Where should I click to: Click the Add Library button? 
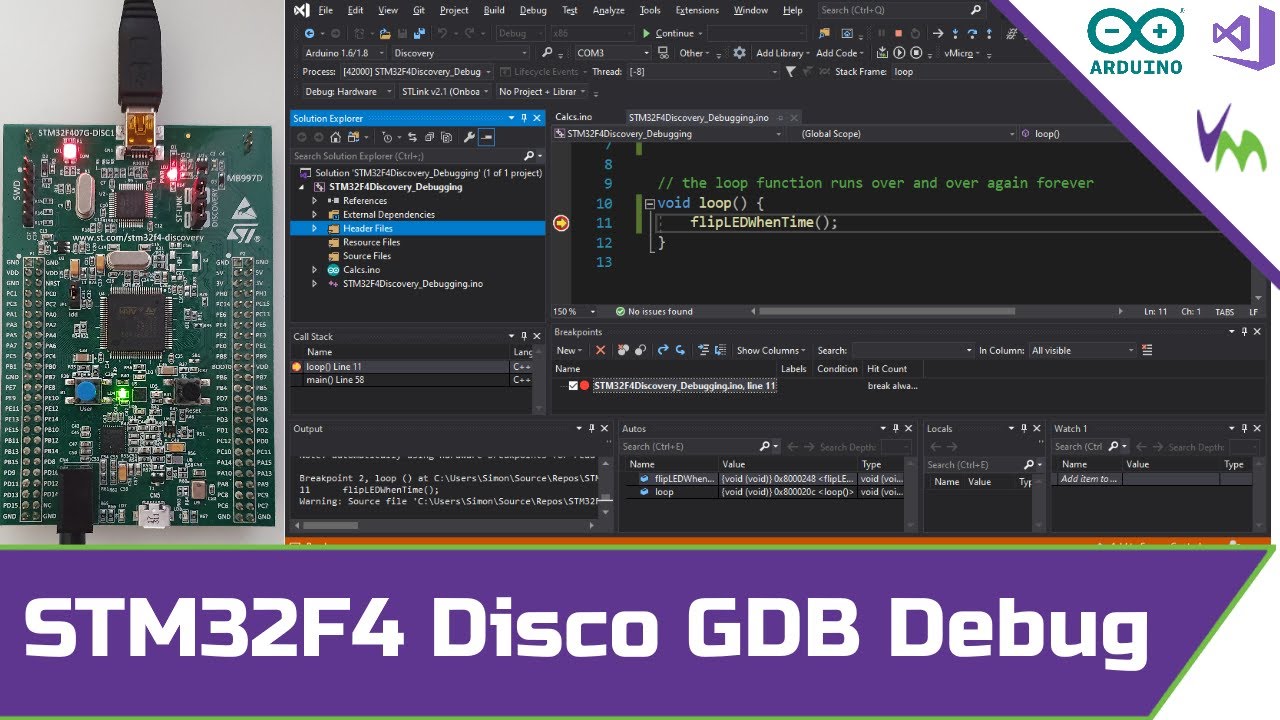(783, 53)
